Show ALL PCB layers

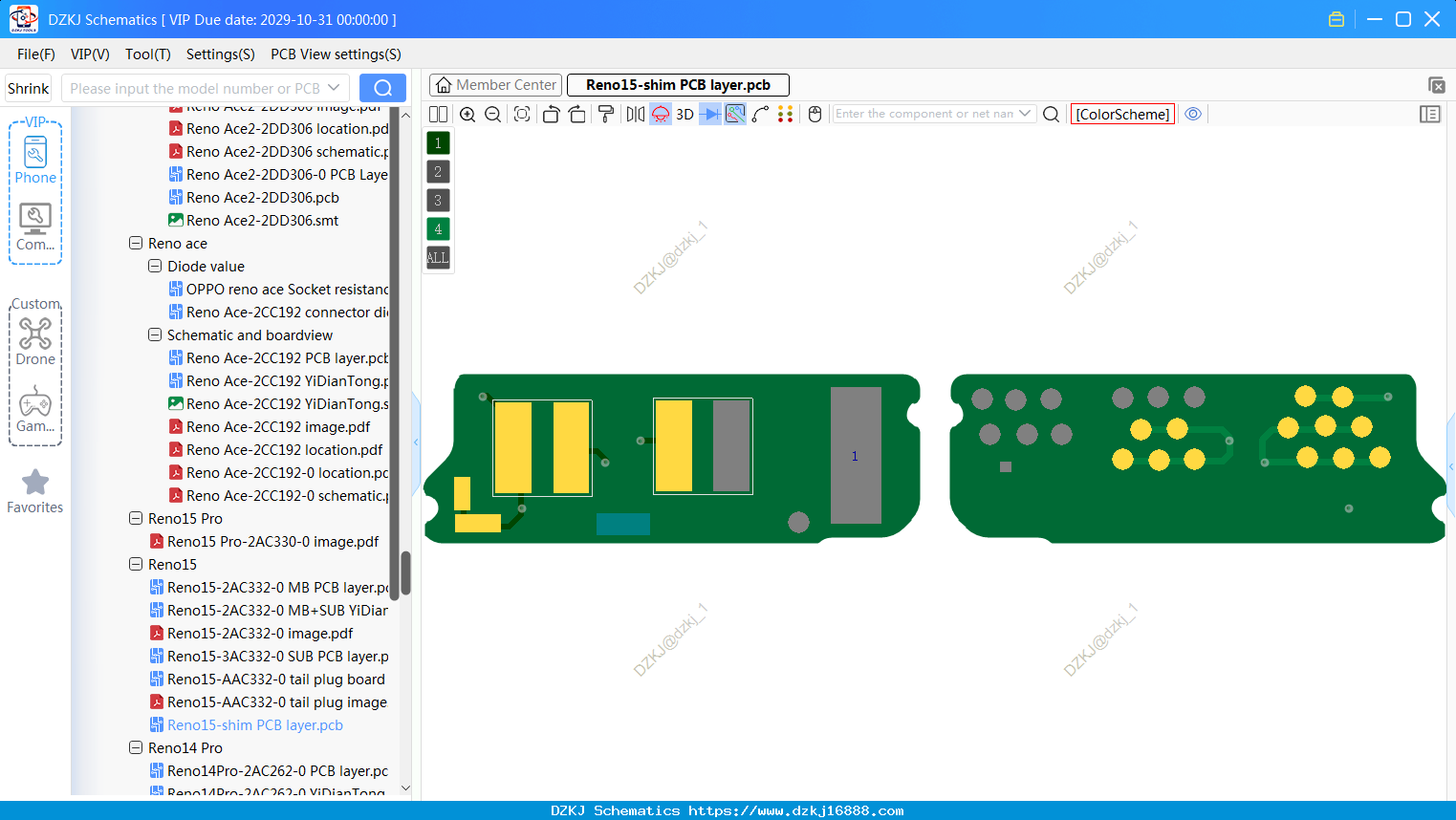pos(438,258)
